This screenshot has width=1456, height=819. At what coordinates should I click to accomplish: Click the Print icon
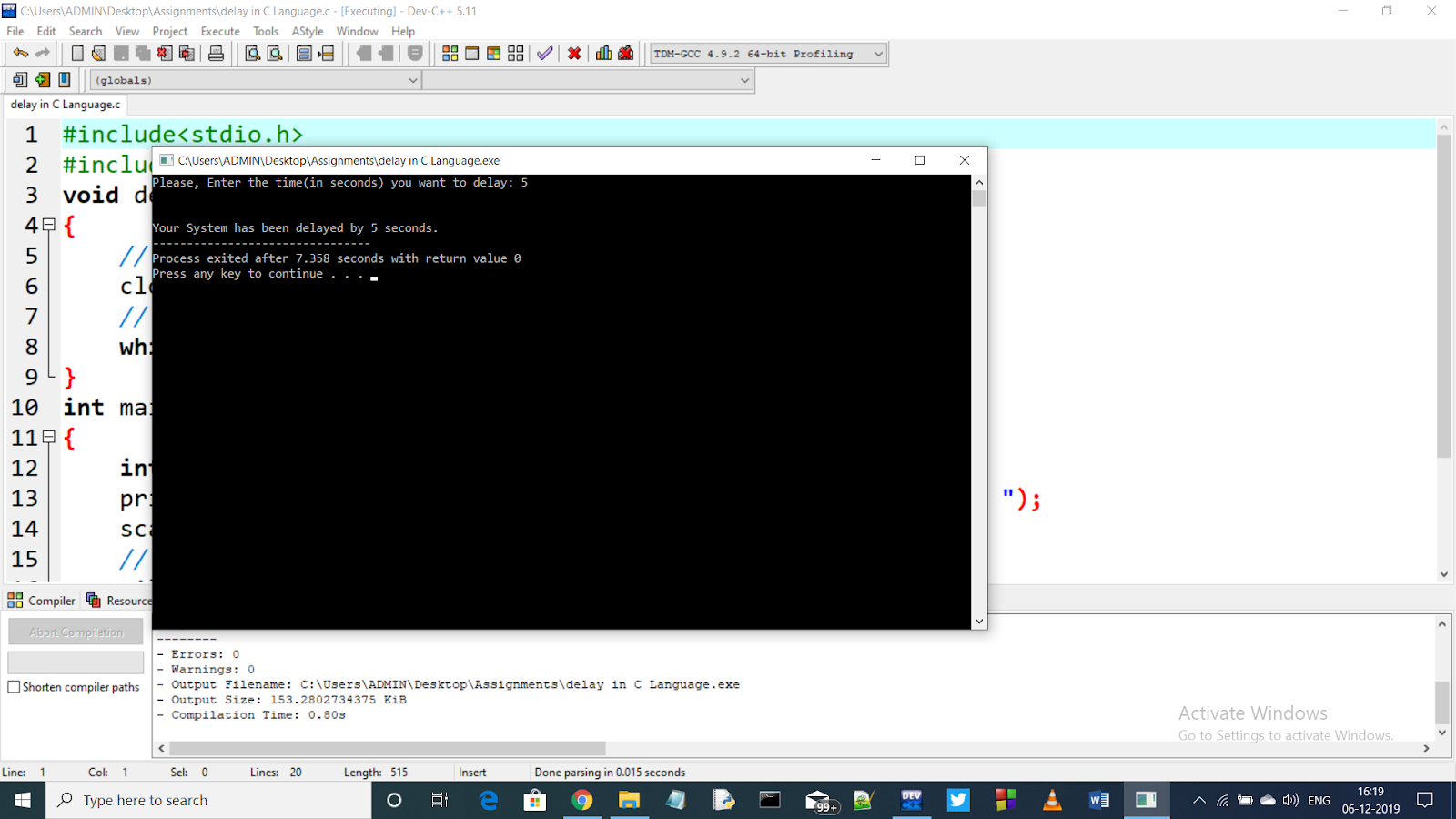click(x=216, y=53)
